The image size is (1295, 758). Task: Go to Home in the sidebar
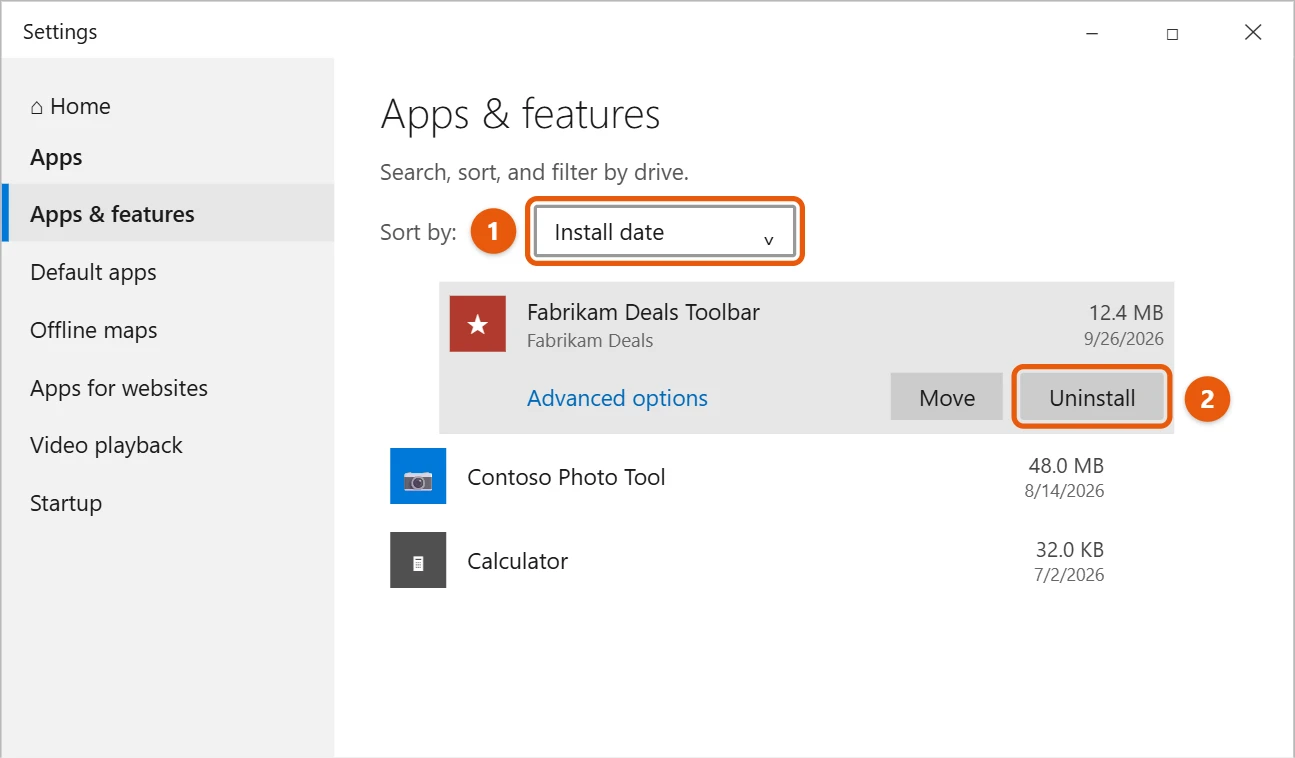click(x=70, y=106)
